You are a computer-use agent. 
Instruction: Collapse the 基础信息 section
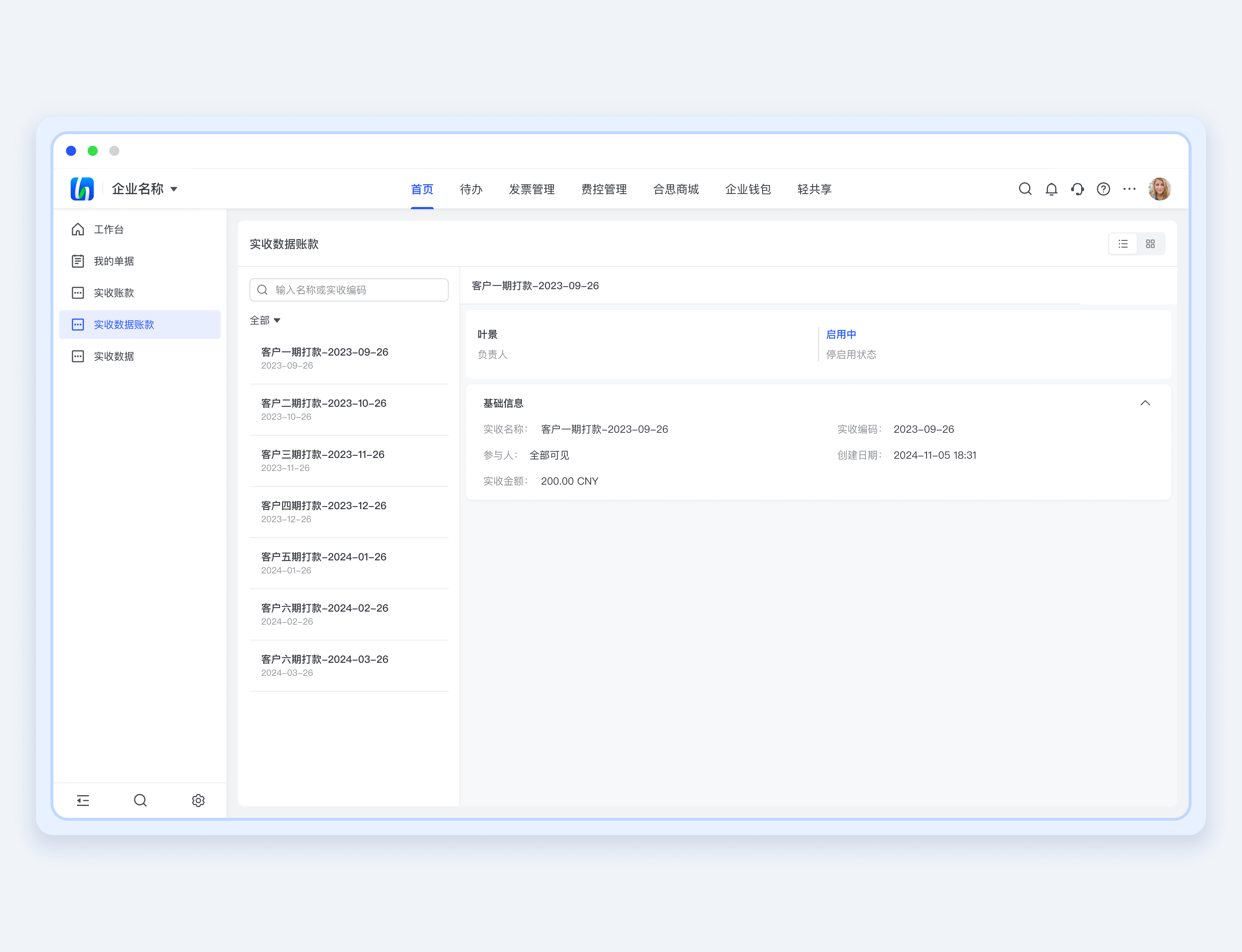tap(1145, 403)
